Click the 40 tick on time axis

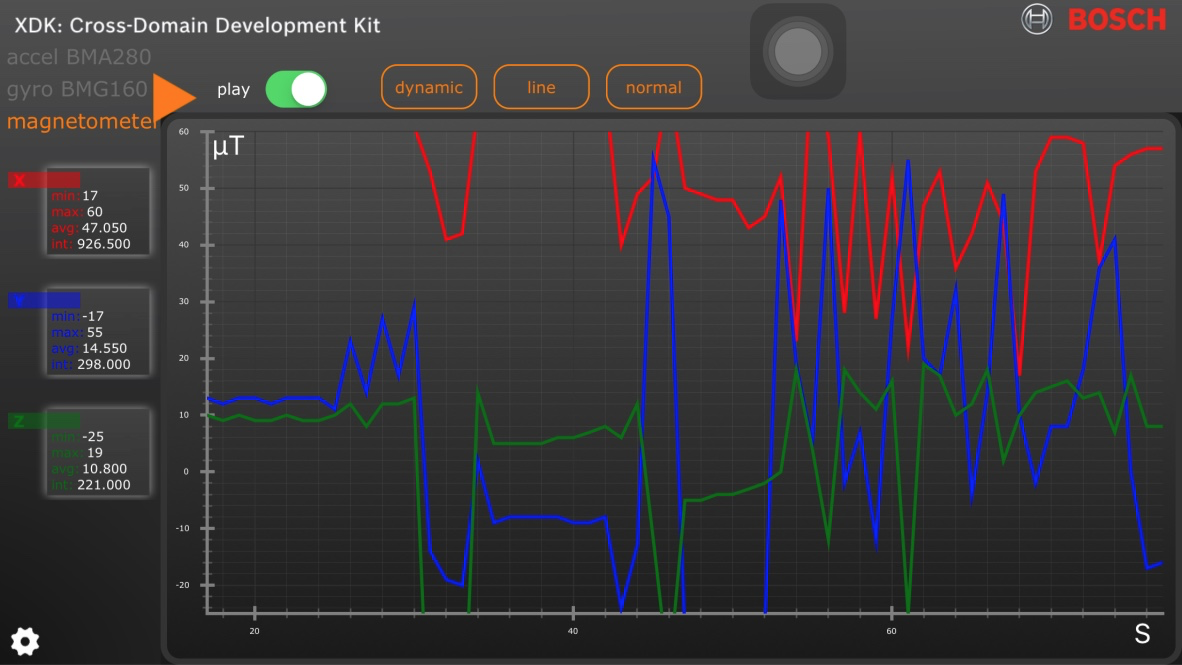click(x=573, y=631)
